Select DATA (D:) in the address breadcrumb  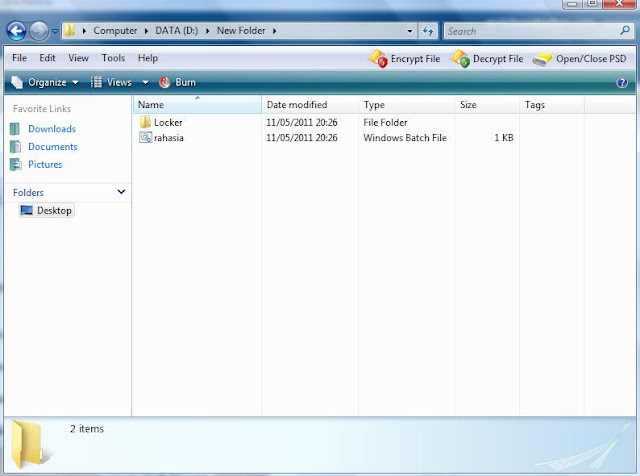tap(176, 31)
